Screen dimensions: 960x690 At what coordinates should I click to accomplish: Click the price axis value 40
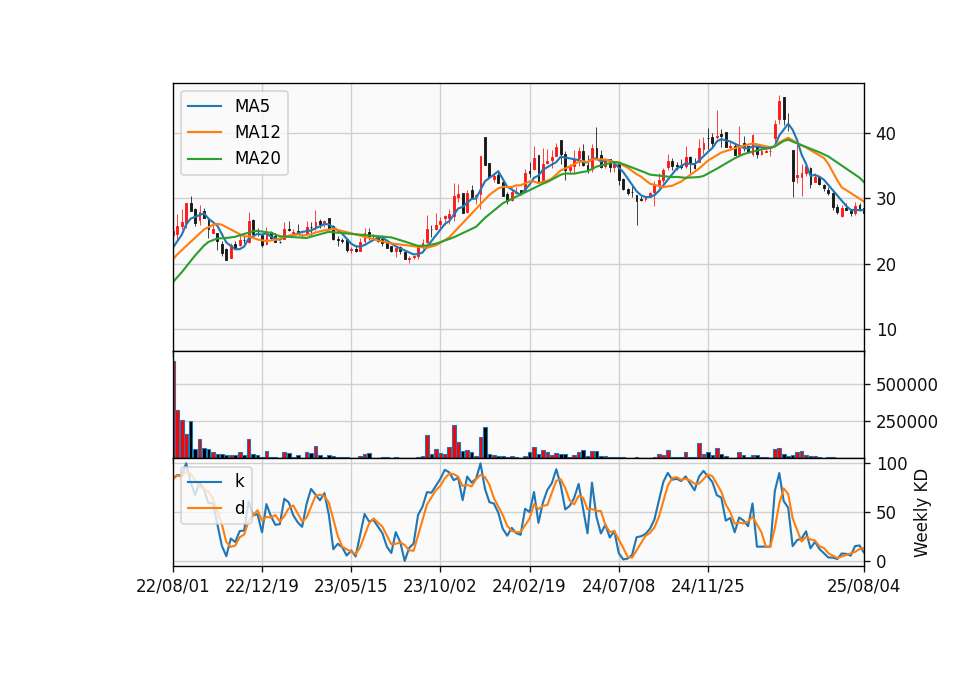886,133
